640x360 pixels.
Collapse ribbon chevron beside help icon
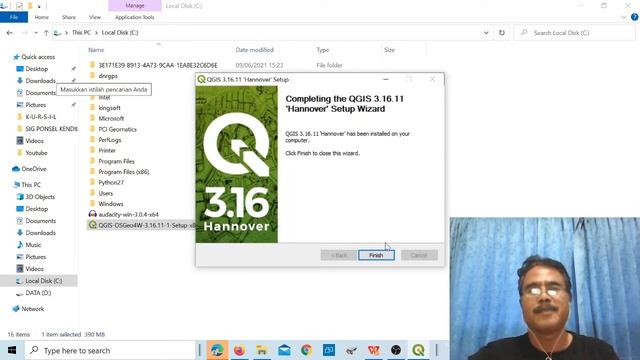coord(624,17)
